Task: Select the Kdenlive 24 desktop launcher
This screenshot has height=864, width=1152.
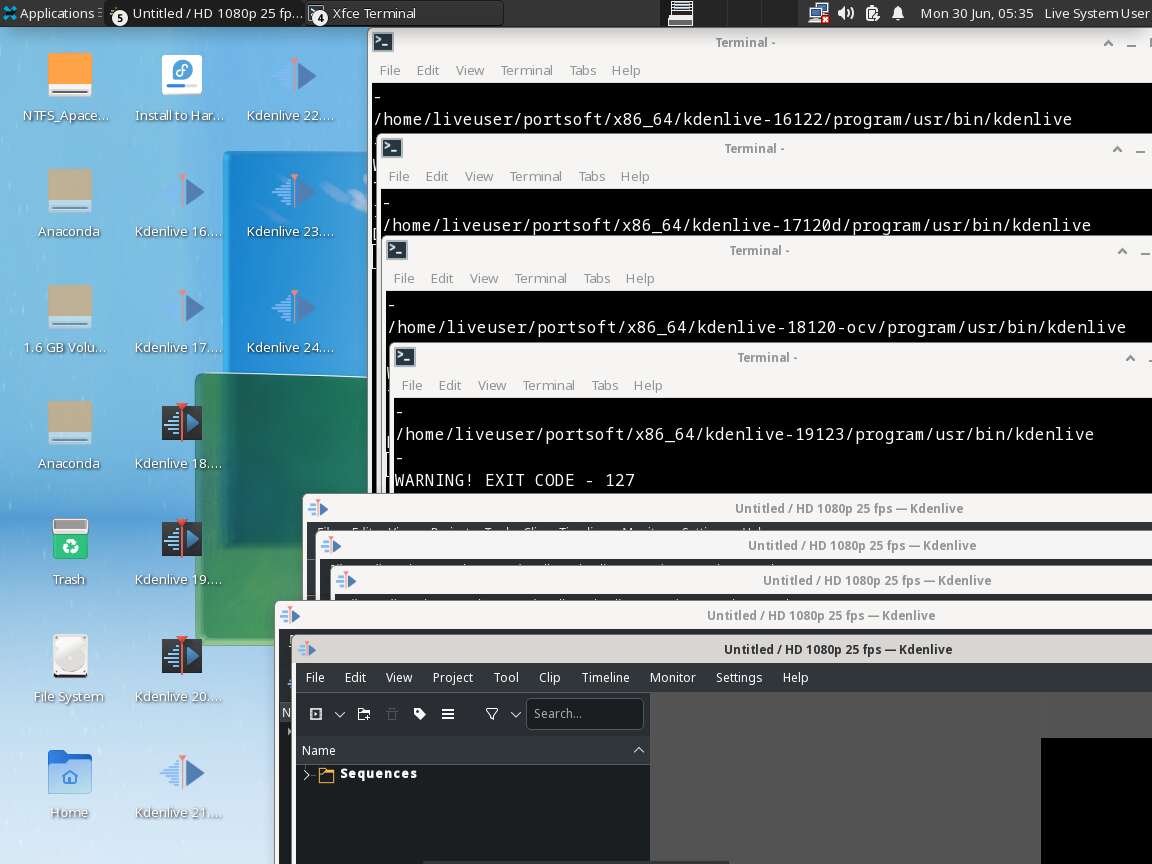Action: [292, 319]
